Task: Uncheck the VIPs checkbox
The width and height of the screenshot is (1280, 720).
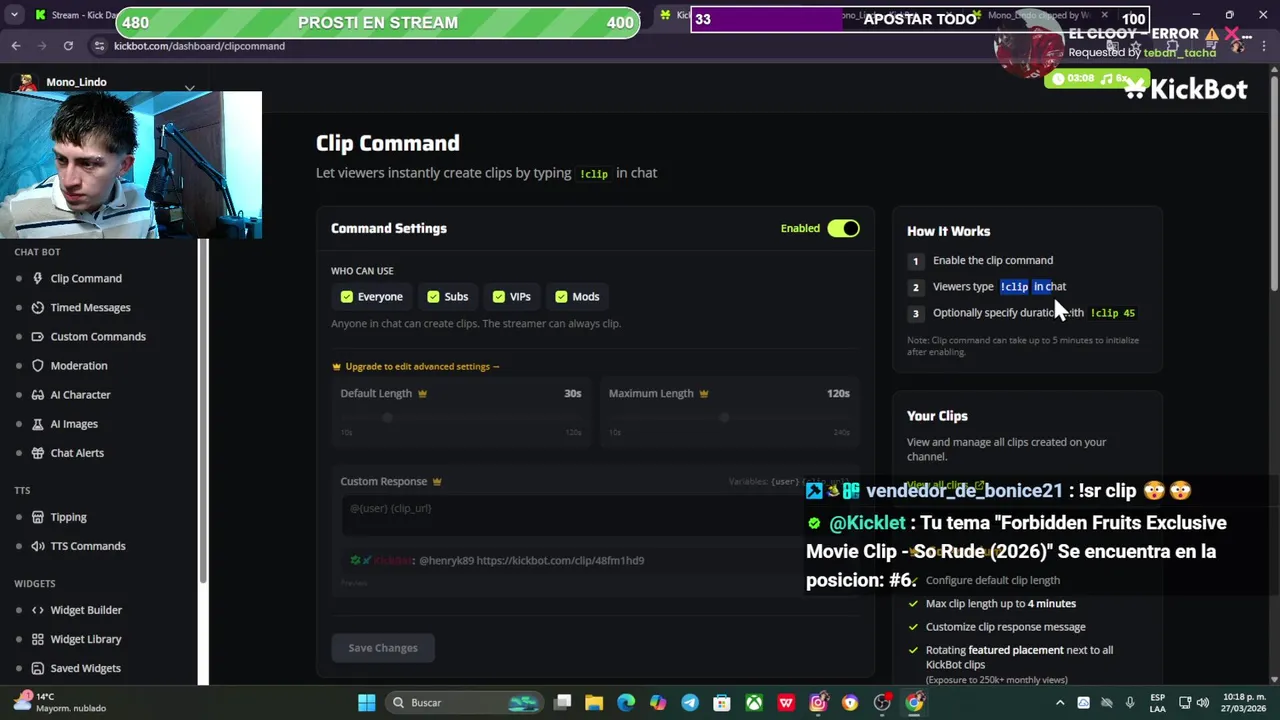Action: [x=498, y=296]
